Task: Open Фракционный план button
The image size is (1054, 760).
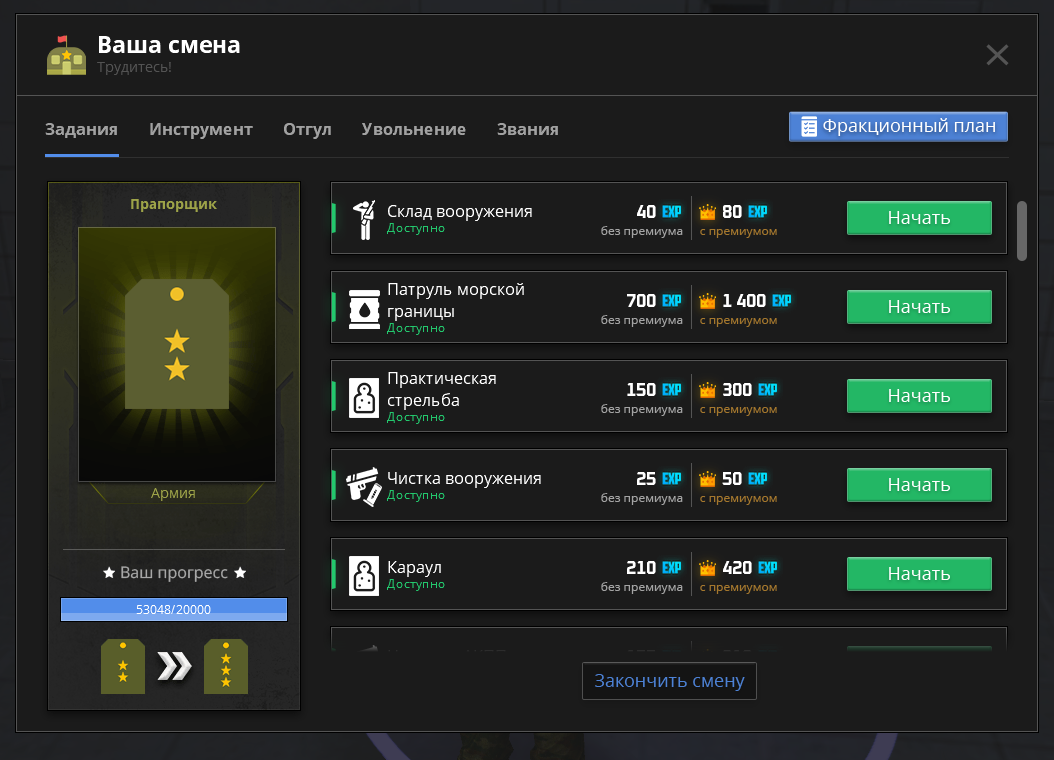Action: coord(898,126)
